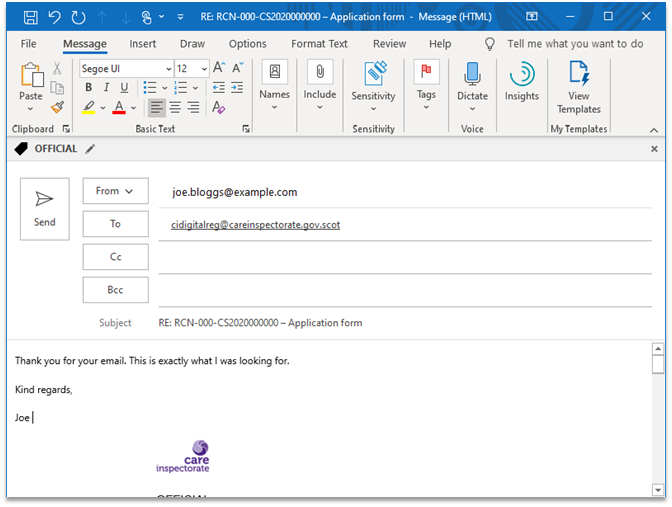Screen dimensions: 672x507
Task: Expand the Paste options arrow
Action: point(30,109)
